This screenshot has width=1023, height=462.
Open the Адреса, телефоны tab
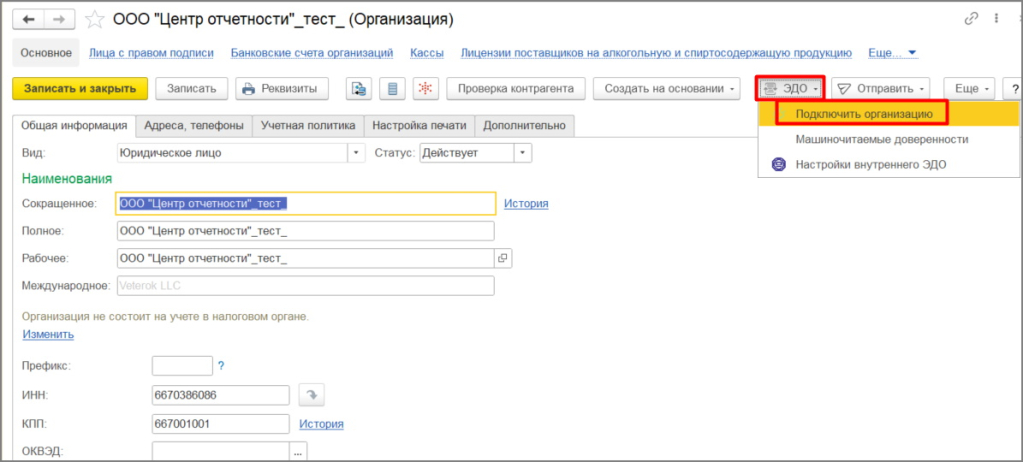[x=194, y=125]
